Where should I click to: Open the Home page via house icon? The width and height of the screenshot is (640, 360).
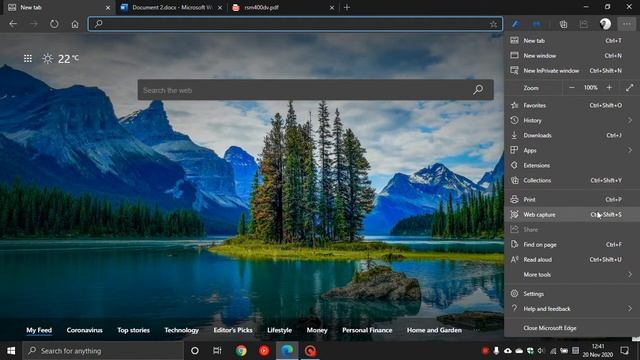tap(75, 24)
